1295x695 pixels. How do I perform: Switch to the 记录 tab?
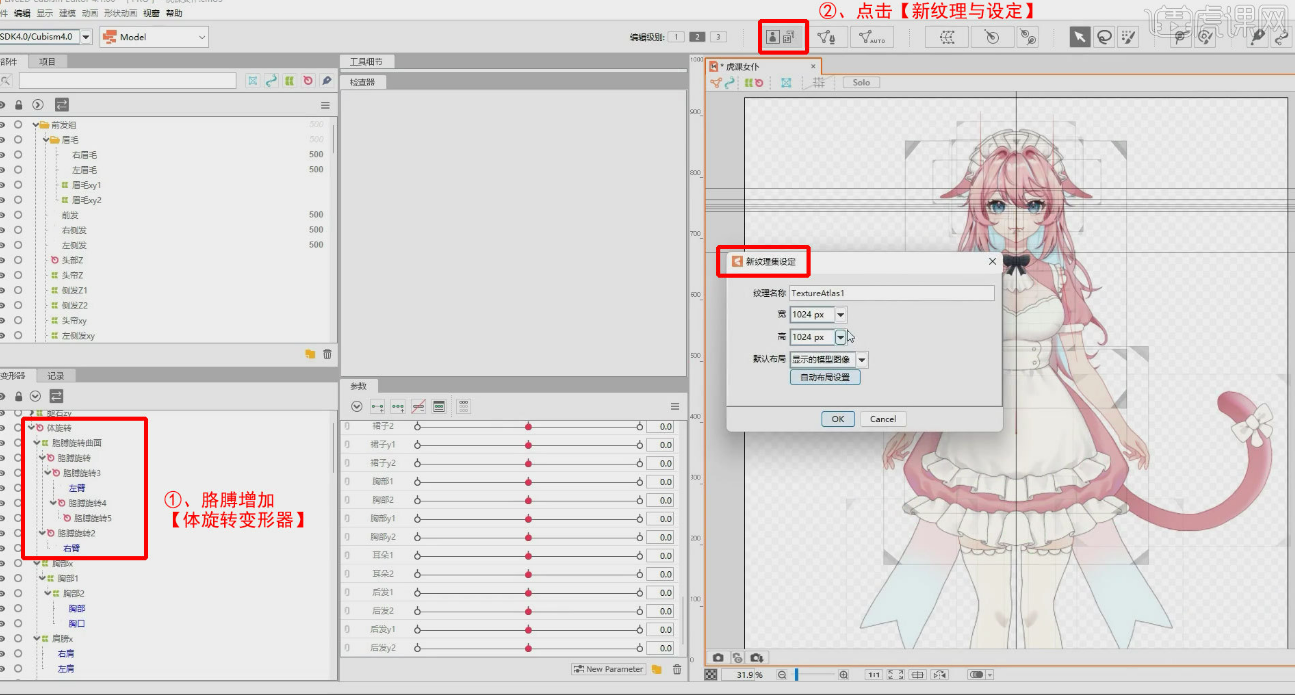[x=56, y=376]
